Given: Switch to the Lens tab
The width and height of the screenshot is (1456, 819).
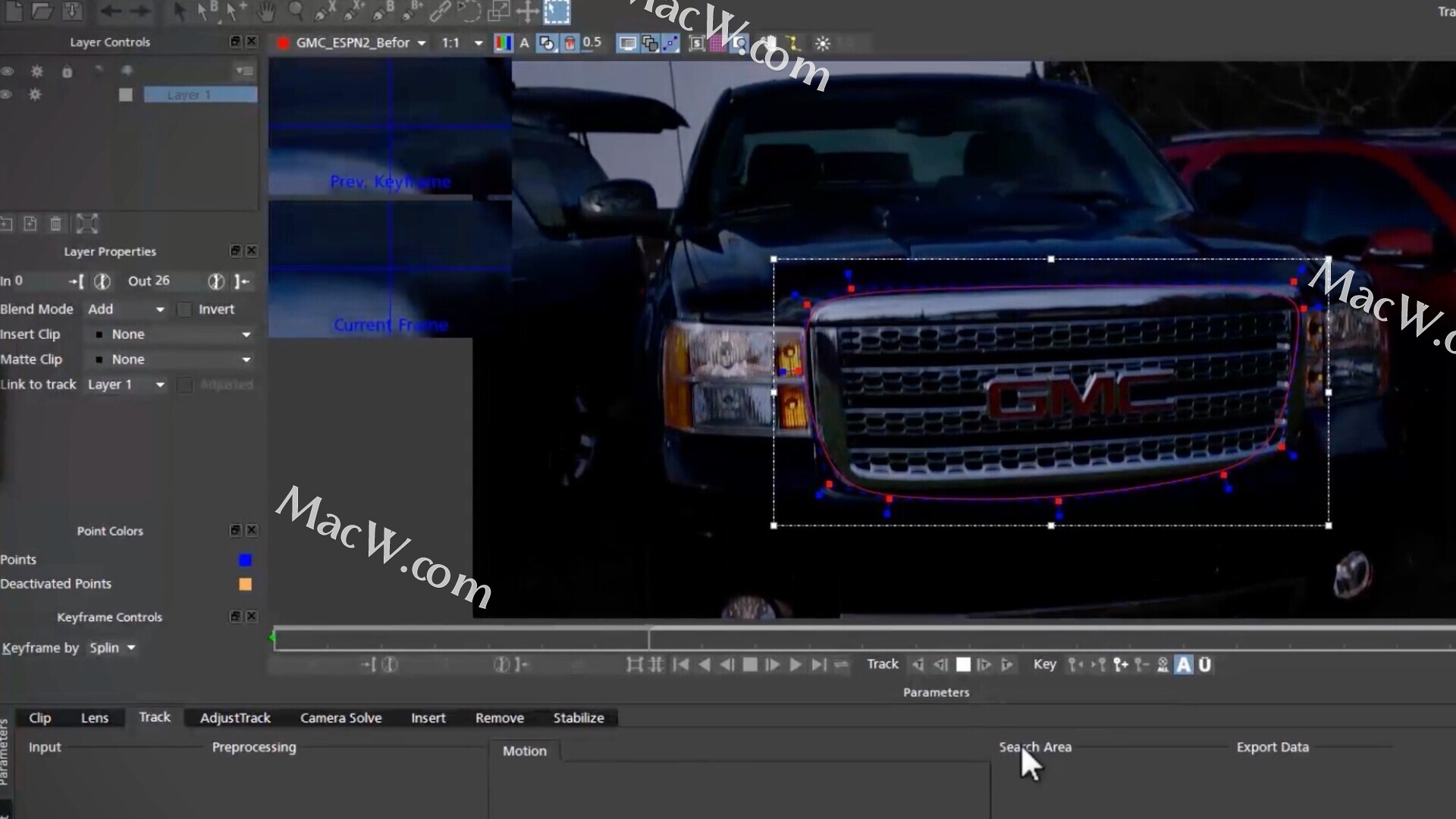Looking at the screenshot, I should pos(95,717).
